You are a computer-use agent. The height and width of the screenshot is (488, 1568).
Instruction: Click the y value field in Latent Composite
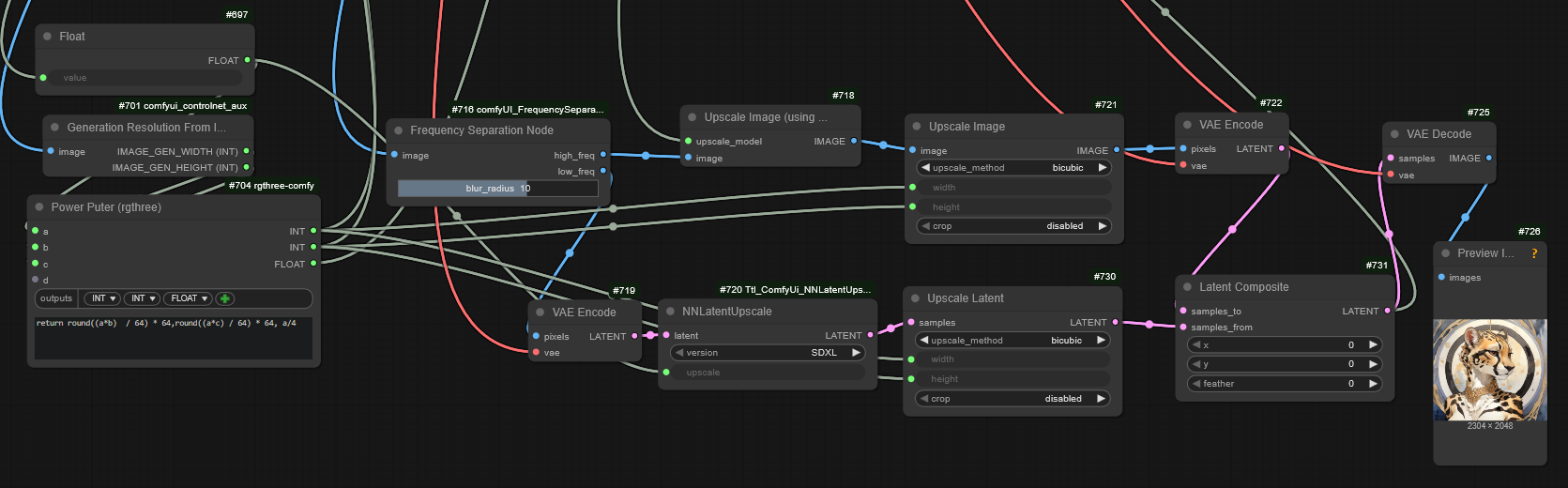(1285, 364)
